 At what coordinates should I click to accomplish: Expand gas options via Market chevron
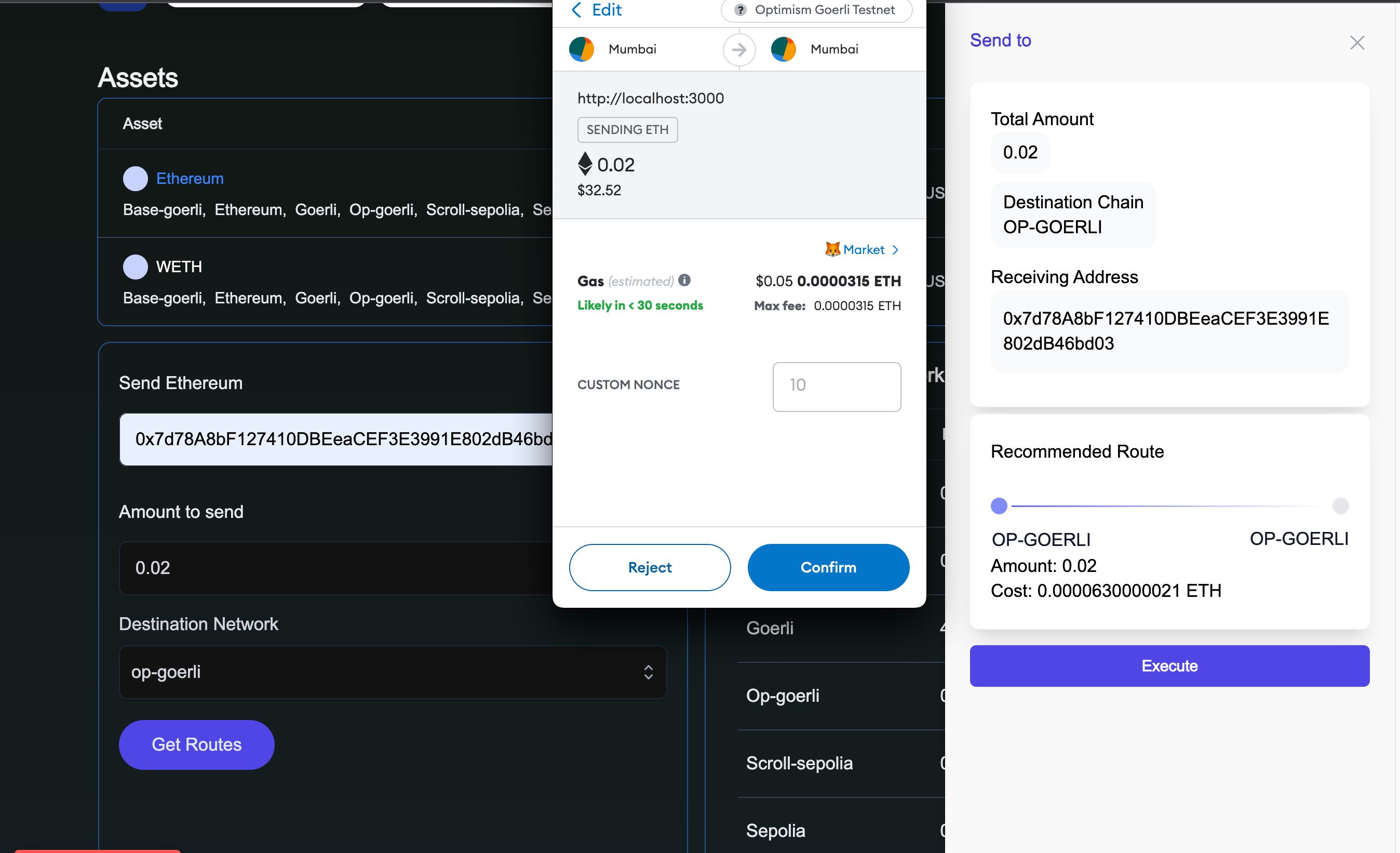[895, 250]
